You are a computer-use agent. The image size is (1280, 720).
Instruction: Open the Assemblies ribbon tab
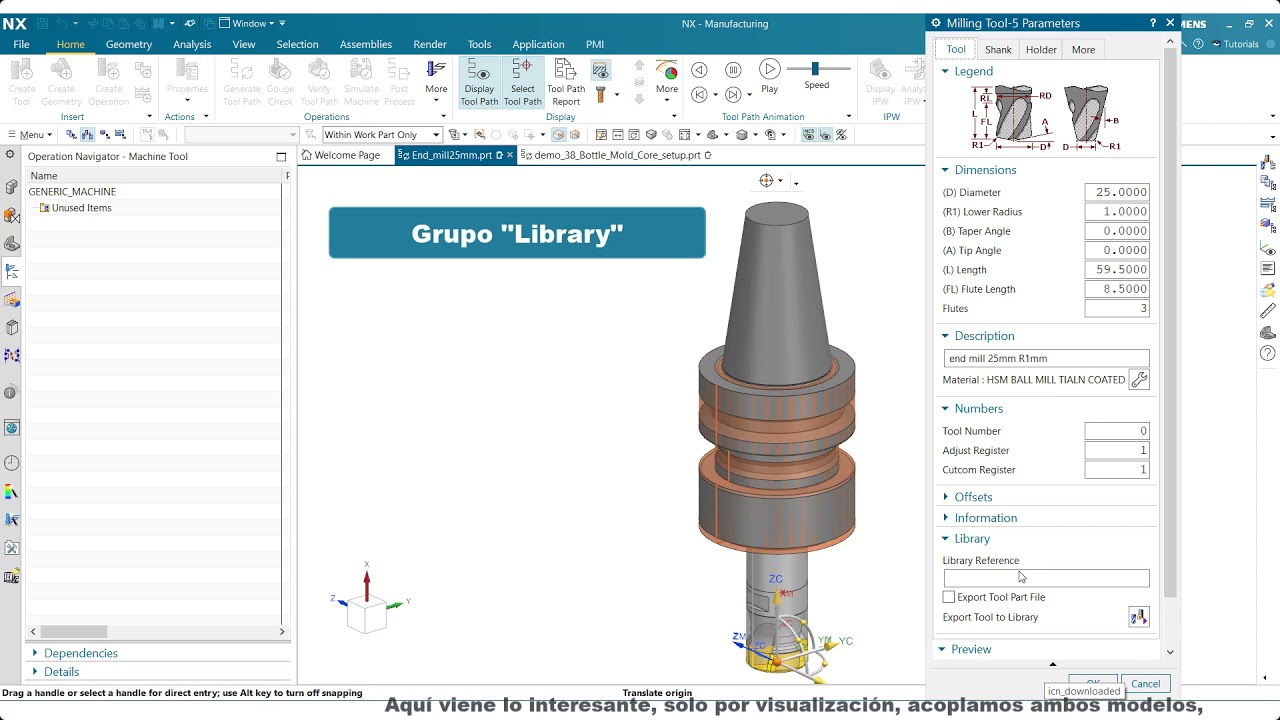click(x=366, y=44)
